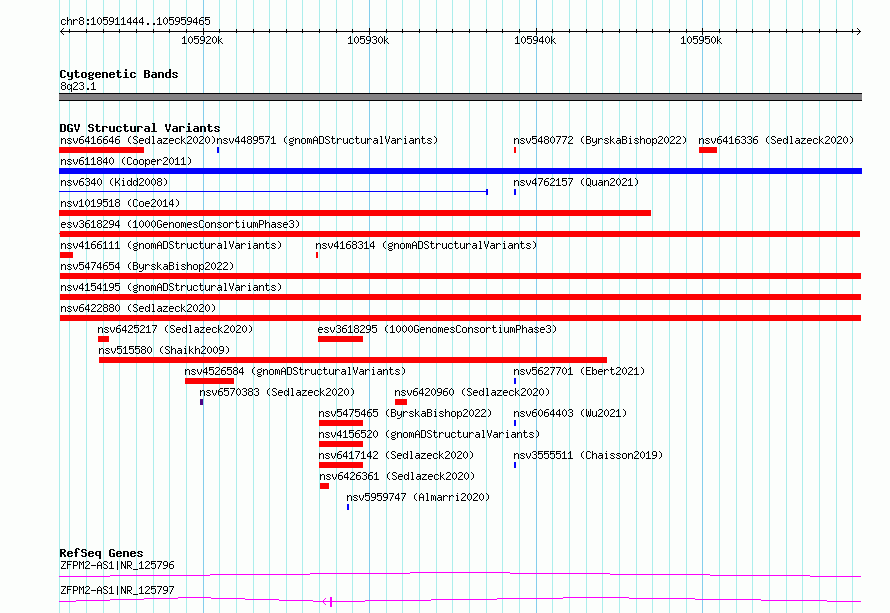Screen dimensions: 890x613
Task: Click the red bar under nsv6422880
Action: pyautogui.click(x=460, y=318)
